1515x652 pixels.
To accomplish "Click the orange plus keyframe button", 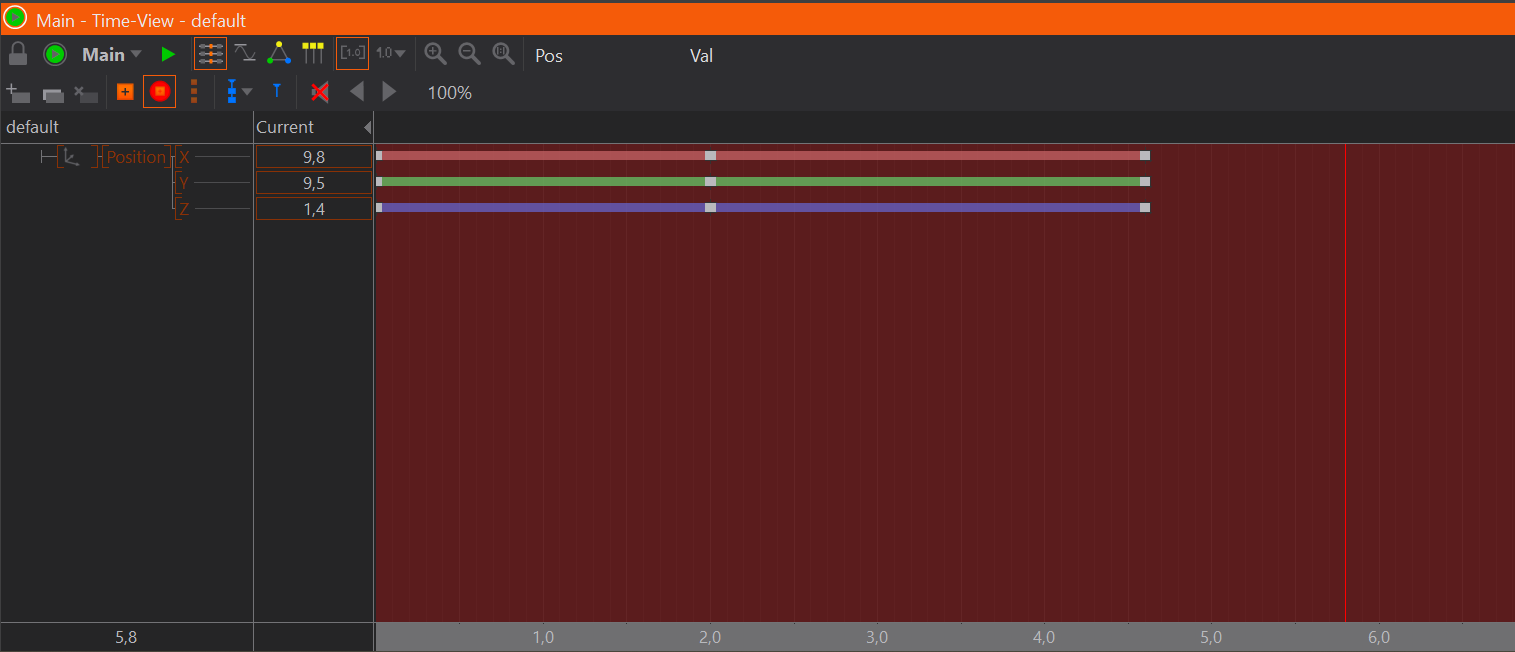I will click(x=125, y=92).
